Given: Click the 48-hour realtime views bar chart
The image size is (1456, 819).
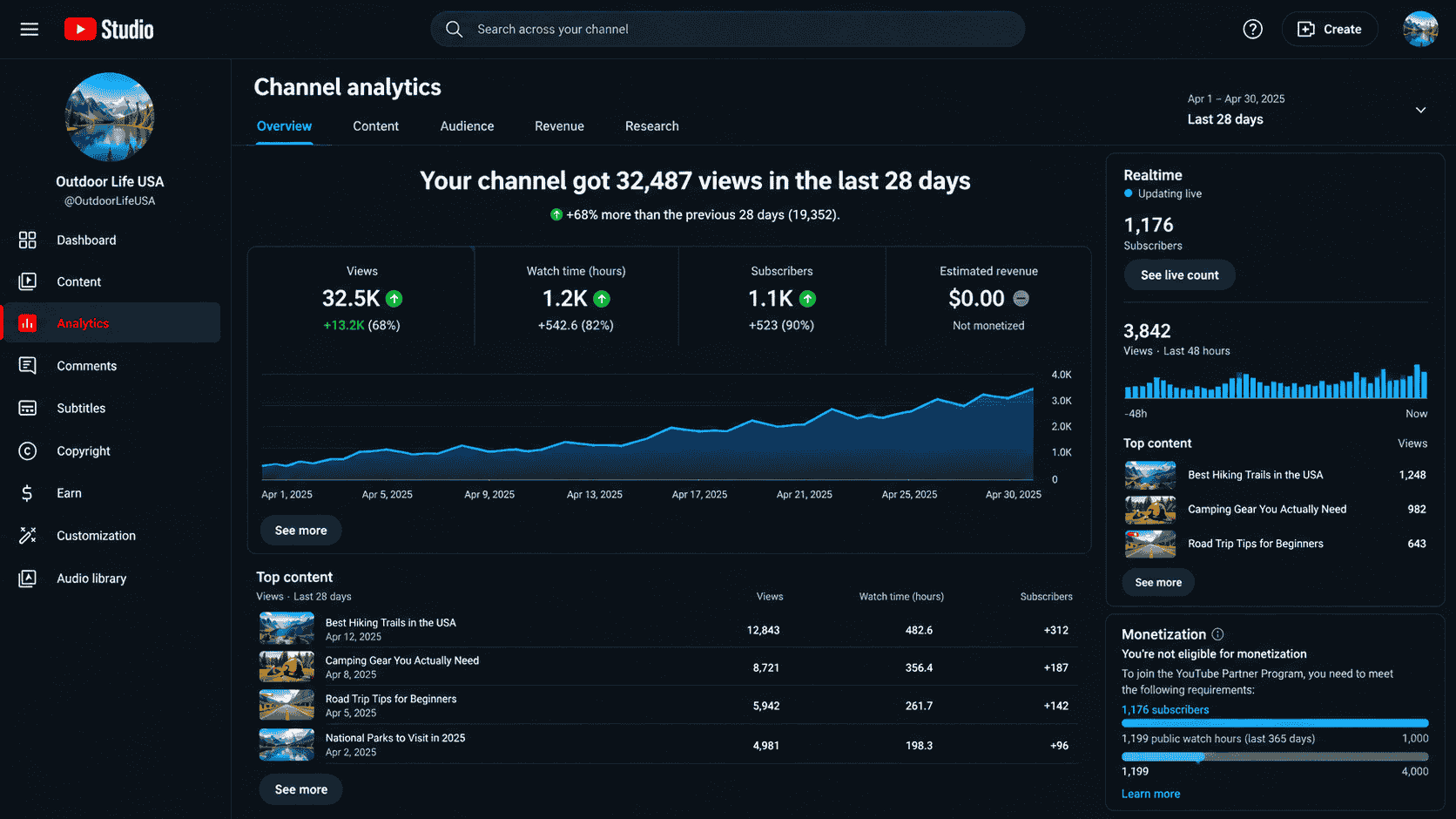Looking at the screenshot, I should pos(1276,382).
